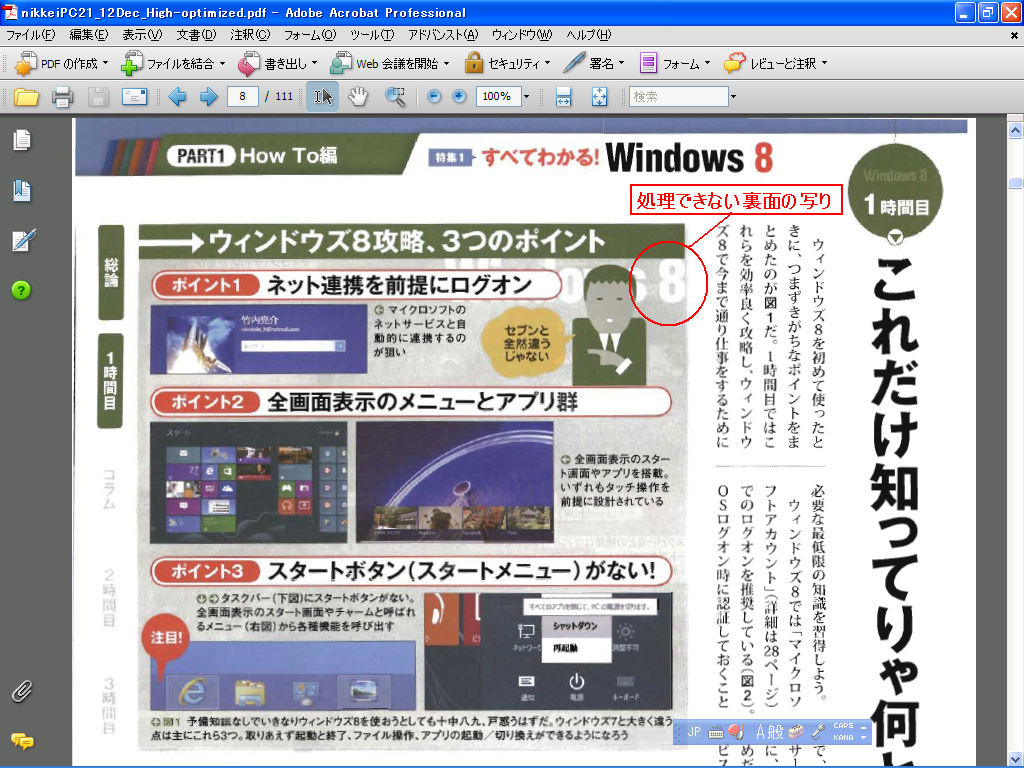Print the document with the printer icon
Image resolution: width=1024 pixels, height=768 pixels.
[63, 97]
